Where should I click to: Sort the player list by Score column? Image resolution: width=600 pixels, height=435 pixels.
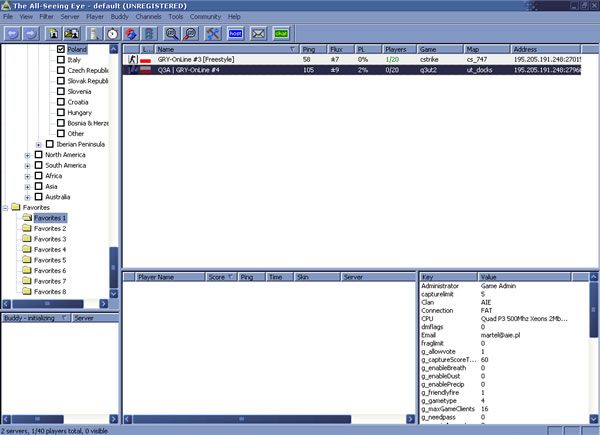click(x=218, y=276)
